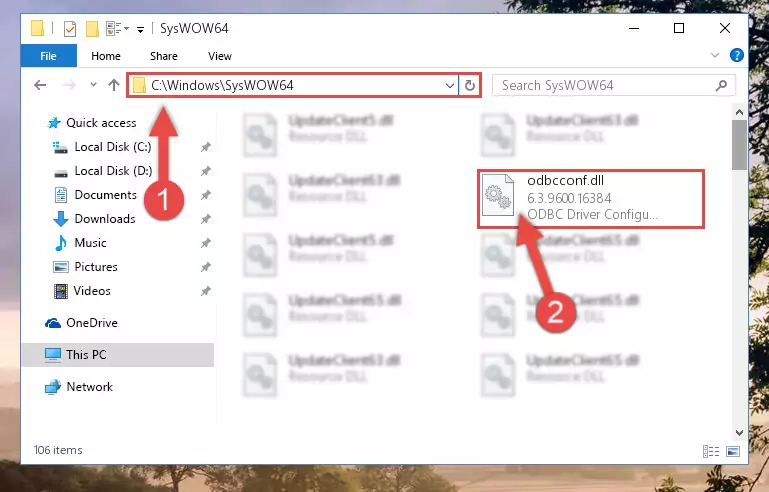This screenshot has width=769, height=492.
Task: Click pin icon next to Pictures
Action: pyautogui.click(x=205, y=267)
